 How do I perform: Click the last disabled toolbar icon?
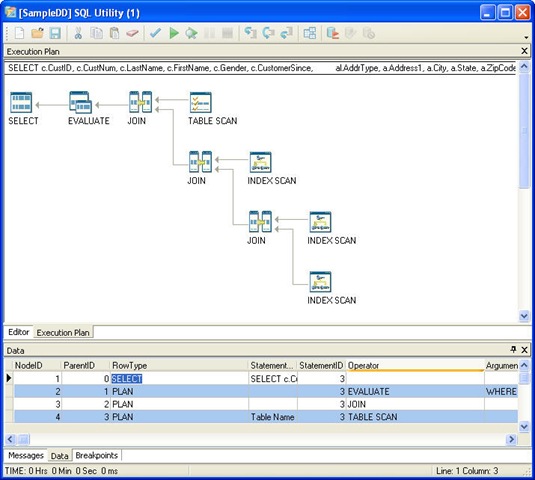[x=369, y=33]
